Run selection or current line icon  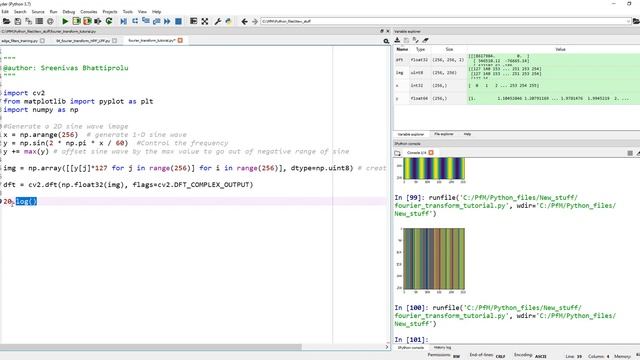(98, 21)
